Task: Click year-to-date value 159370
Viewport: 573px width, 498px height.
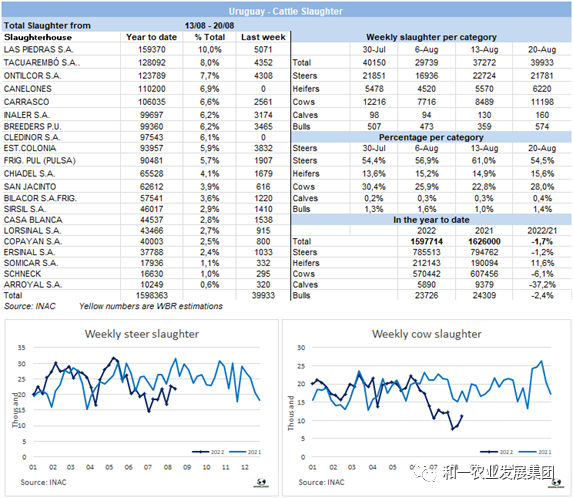Action: point(152,49)
